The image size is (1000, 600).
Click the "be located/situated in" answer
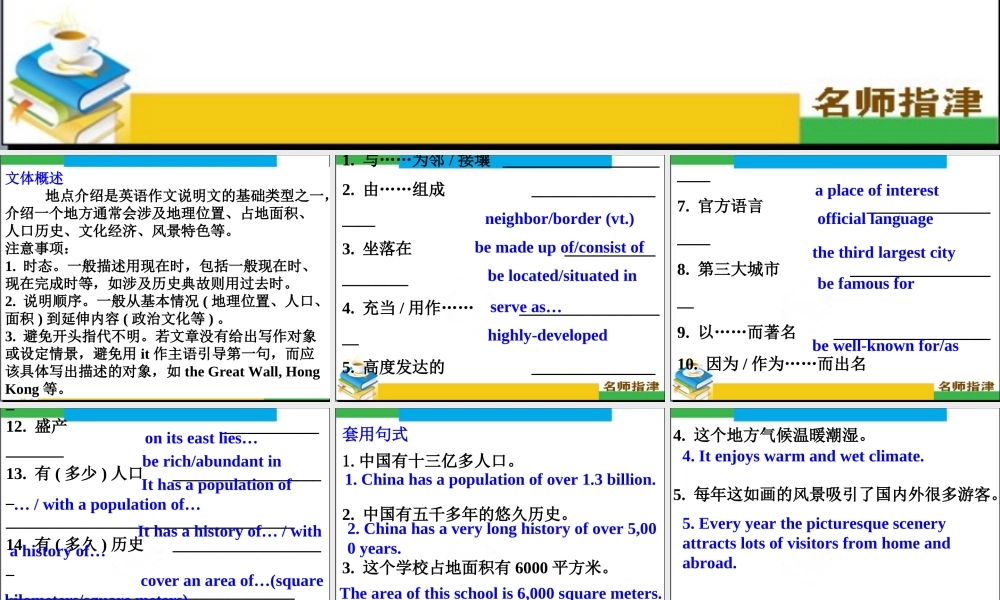click(x=562, y=276)
